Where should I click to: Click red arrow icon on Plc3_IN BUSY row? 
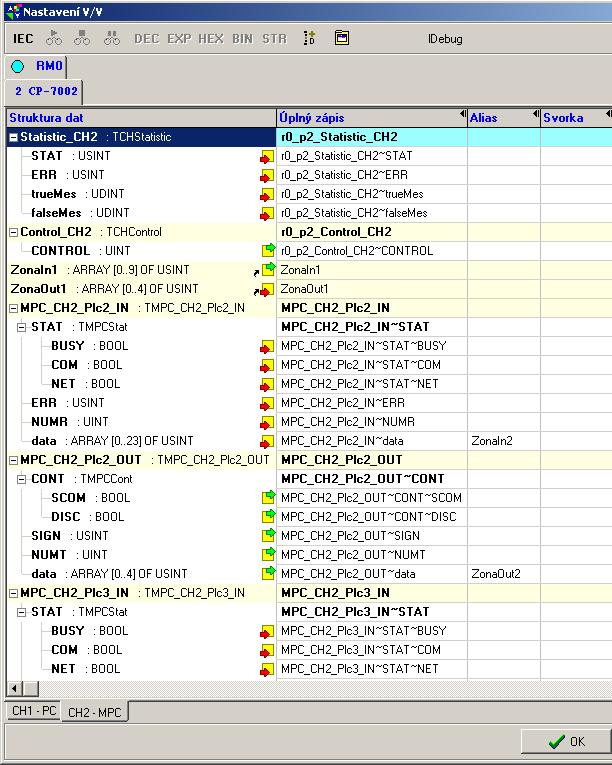[x=266, y=632]
